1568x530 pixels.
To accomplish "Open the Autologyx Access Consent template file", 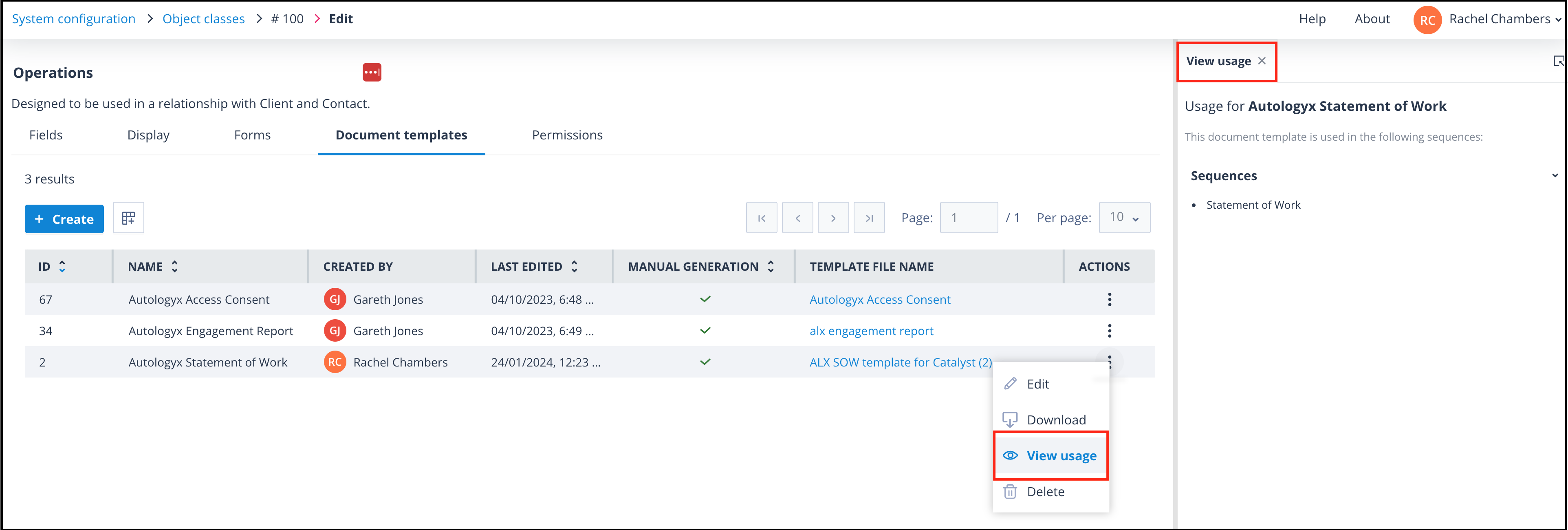I will click(x=880, y=299).
